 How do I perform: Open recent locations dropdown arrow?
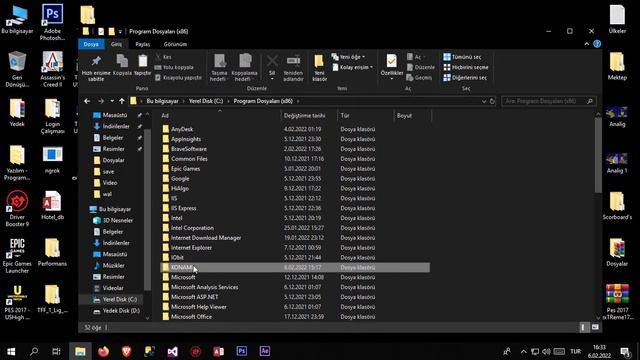pos(112,101)
